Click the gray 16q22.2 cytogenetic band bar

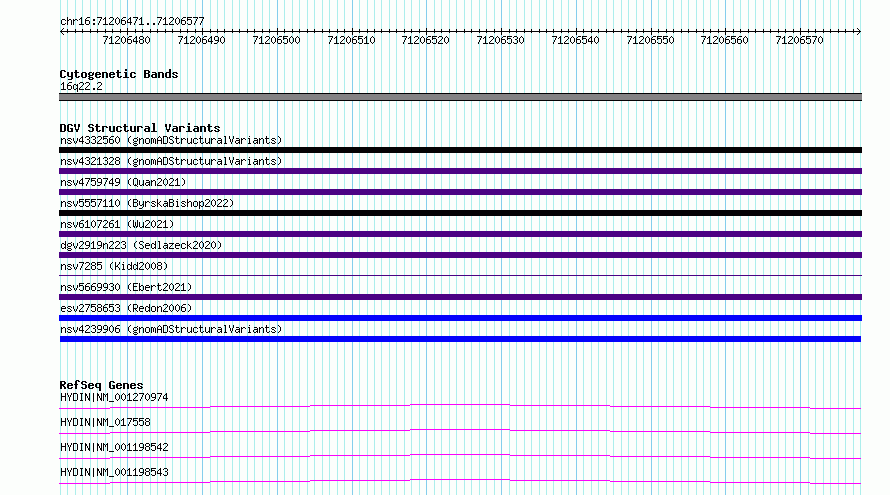pyautogui.click(x=460, y=97)
